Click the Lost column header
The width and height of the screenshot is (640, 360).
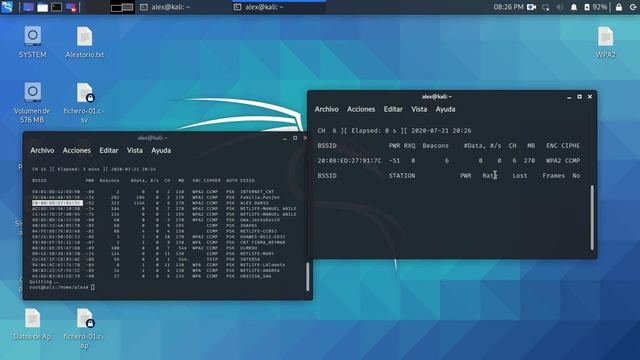pos(520,176)
